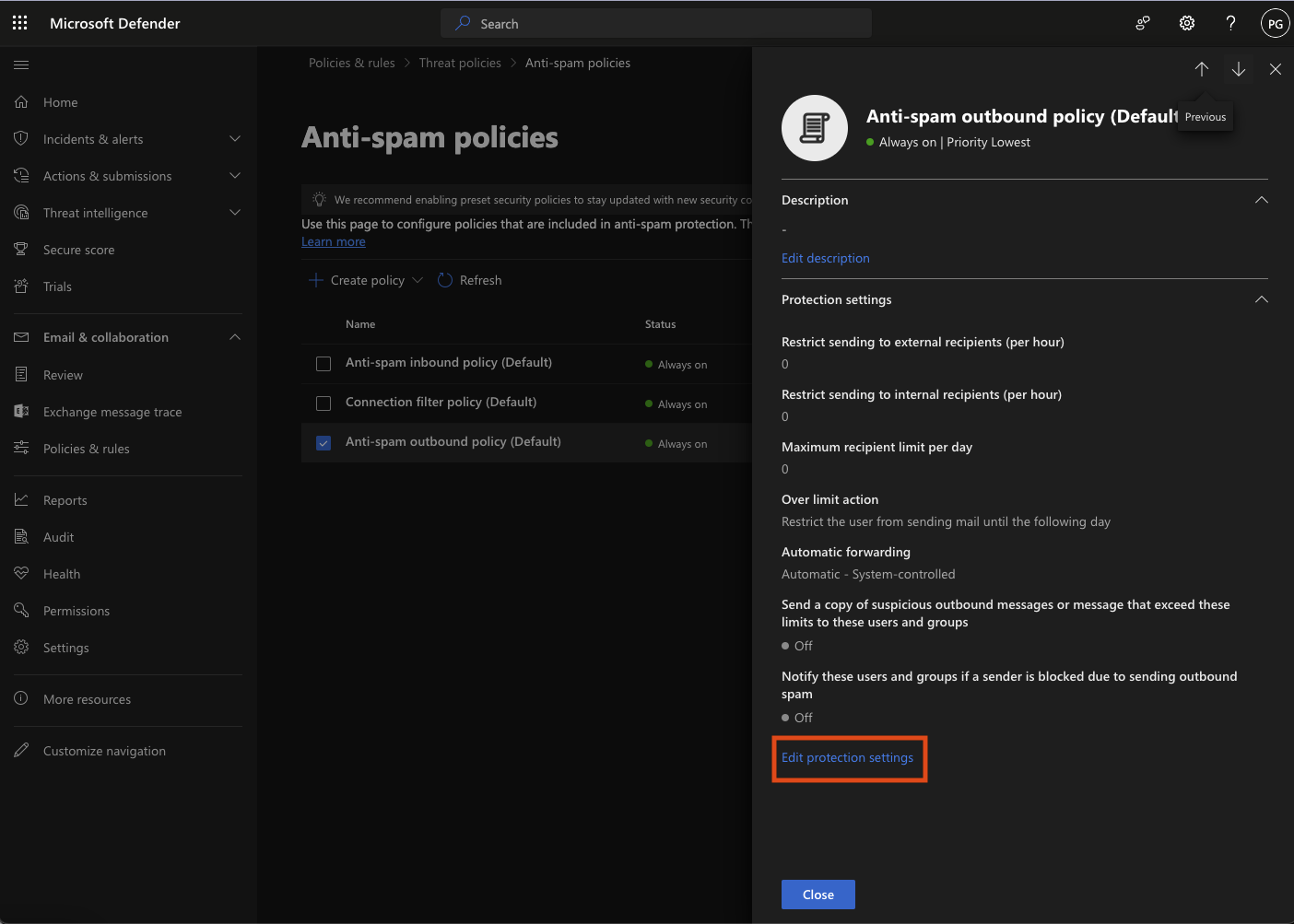
Task: Select Anti-spam inbound policy (Default) name
Action: coord(449,362)
